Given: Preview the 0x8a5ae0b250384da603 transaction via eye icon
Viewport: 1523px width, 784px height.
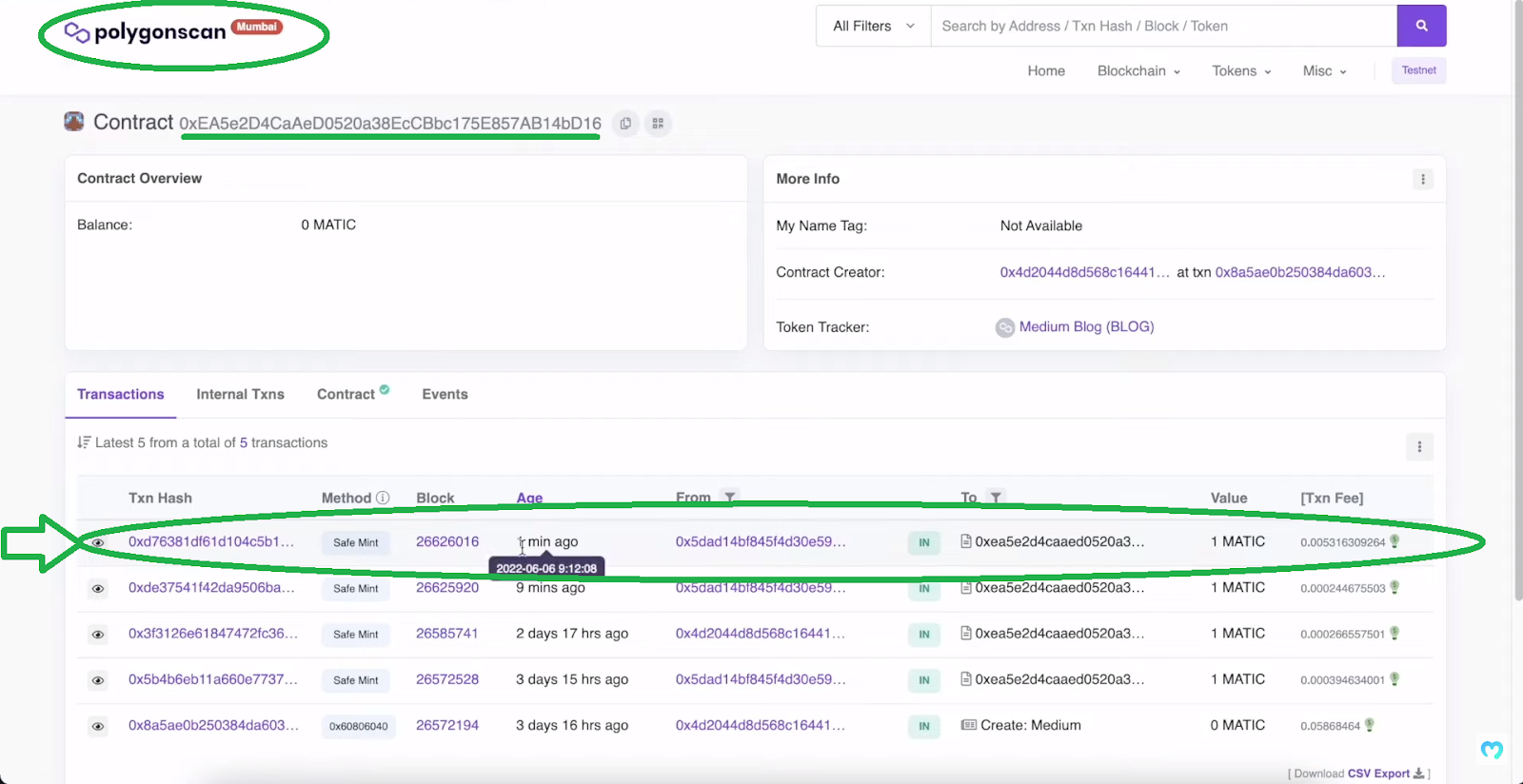Looking at the screenshot, I should pyautogui.click(x=98, y=726).
